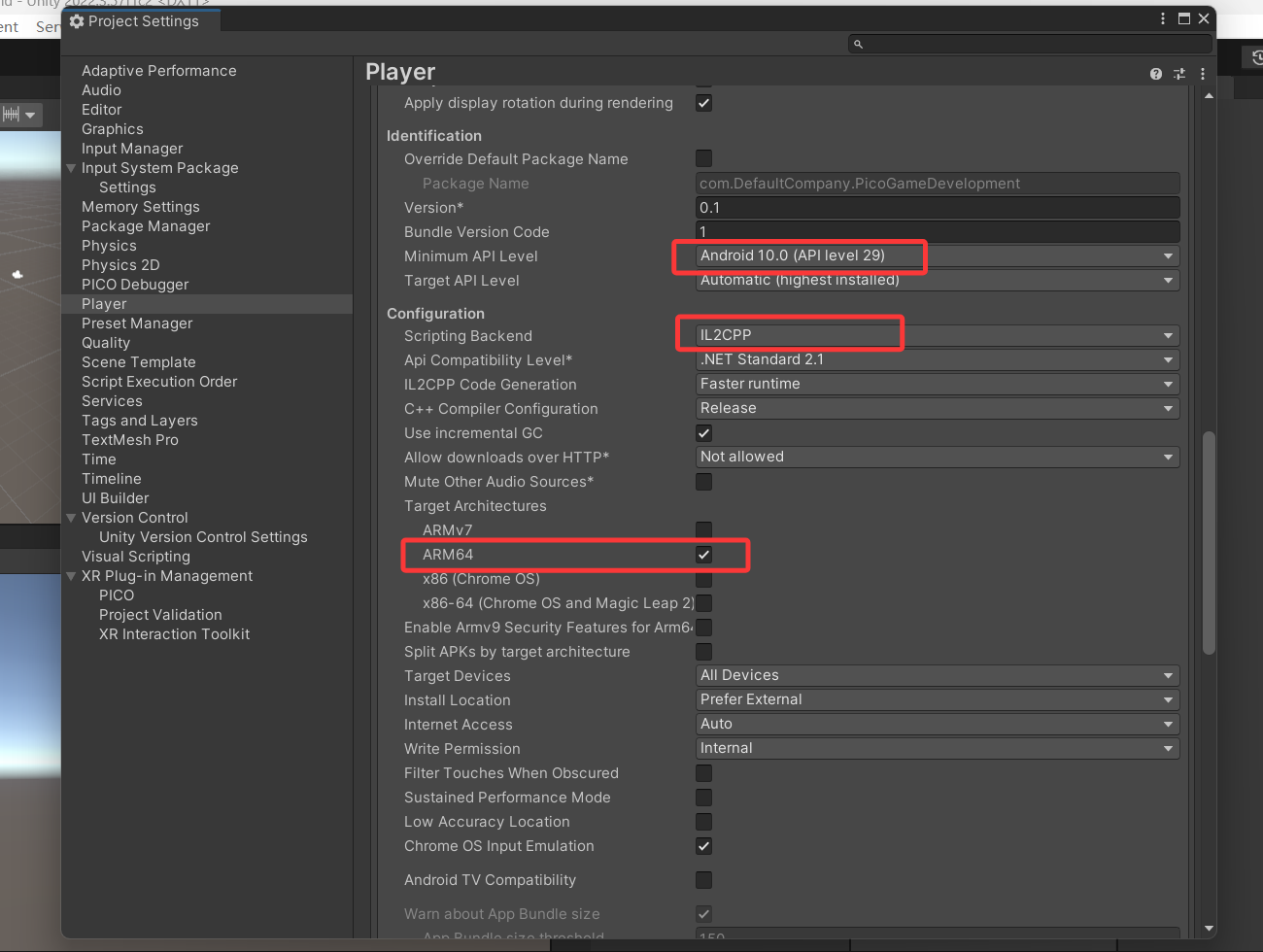Screen dimensions: 1263x952
Task: Click the scroll-up arrow in Player panel
Action: pos(1209,96)
